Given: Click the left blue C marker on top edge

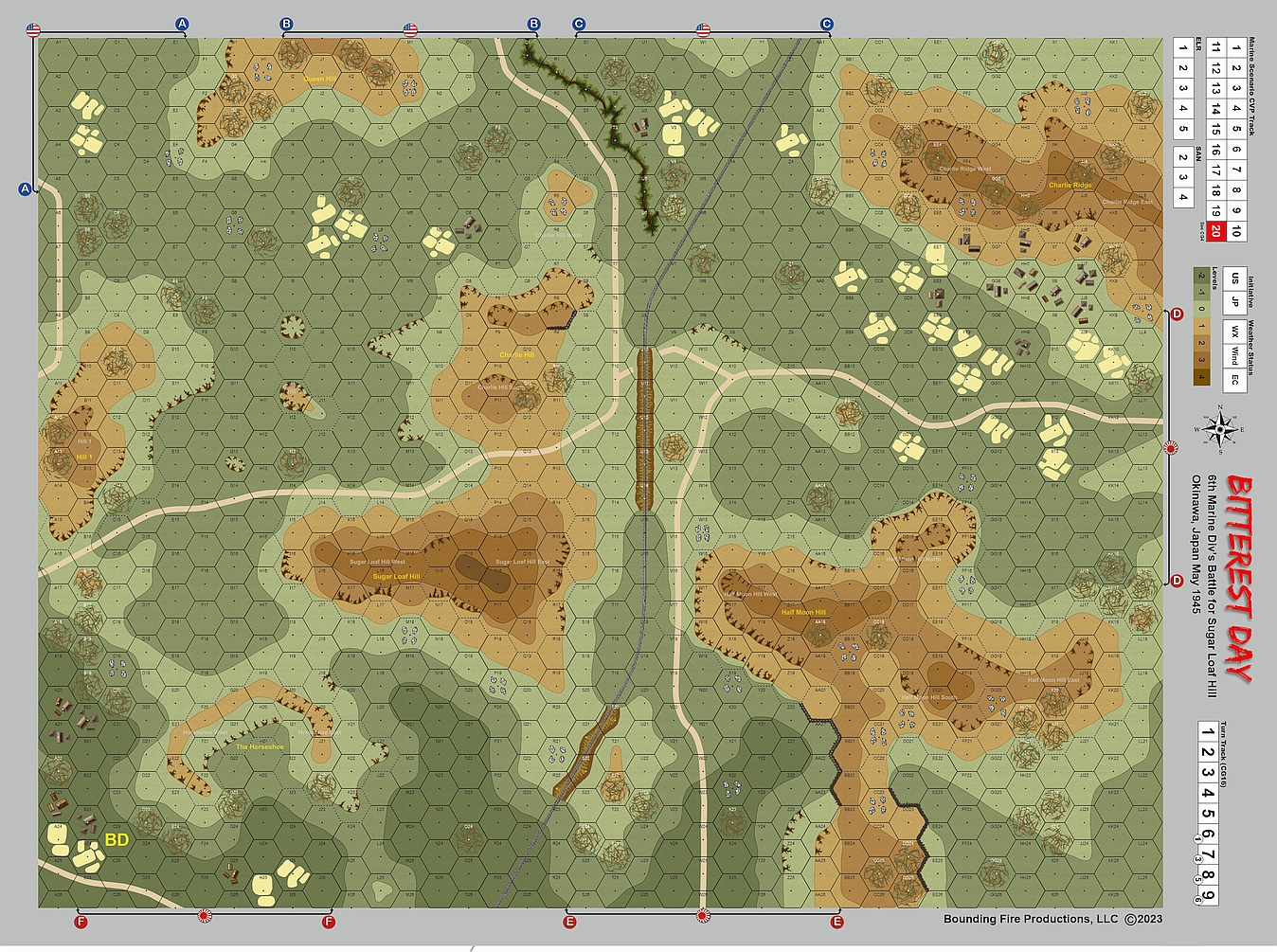Looking at the screenshot, I should 579,24.
